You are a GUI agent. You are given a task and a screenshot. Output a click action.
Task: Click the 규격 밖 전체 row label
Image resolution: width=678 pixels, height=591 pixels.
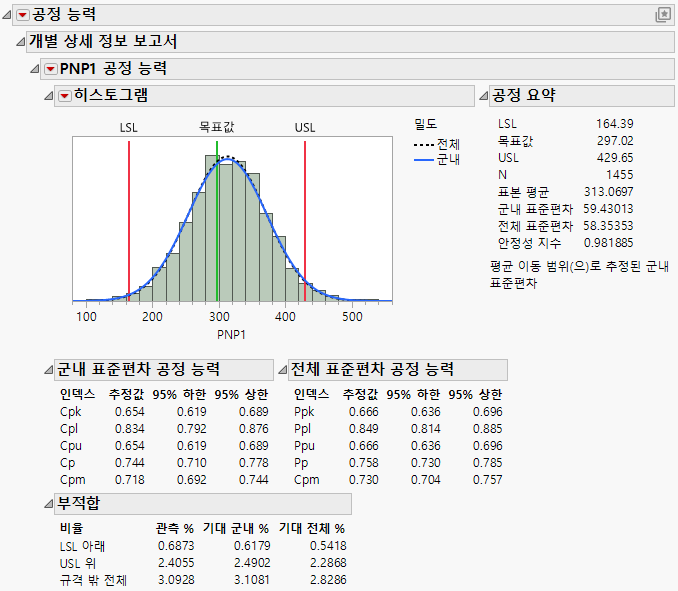coord(93,580)
